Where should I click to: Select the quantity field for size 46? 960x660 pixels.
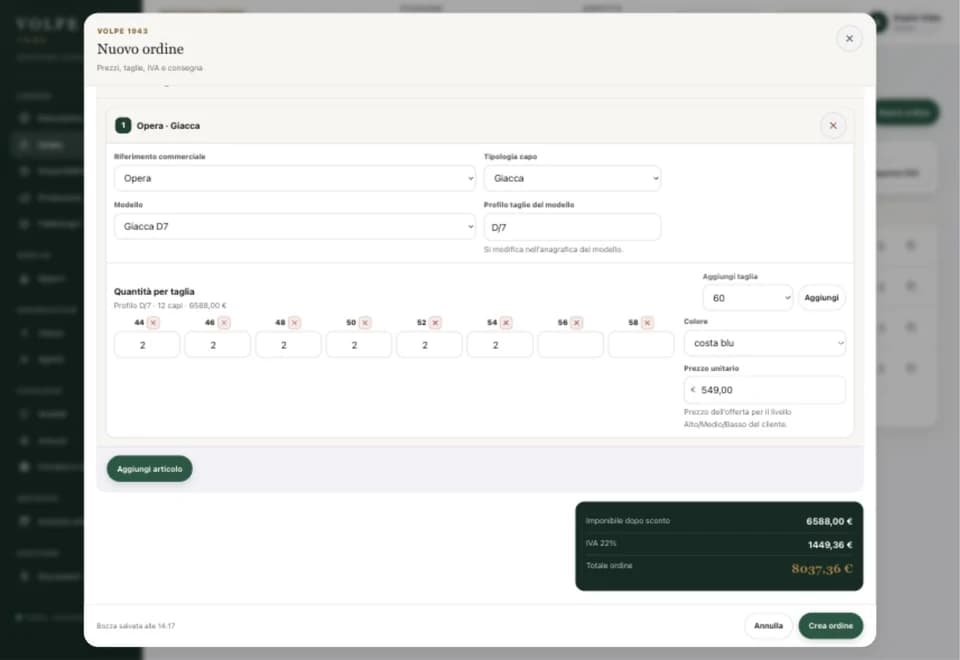[x=217, y=345]
